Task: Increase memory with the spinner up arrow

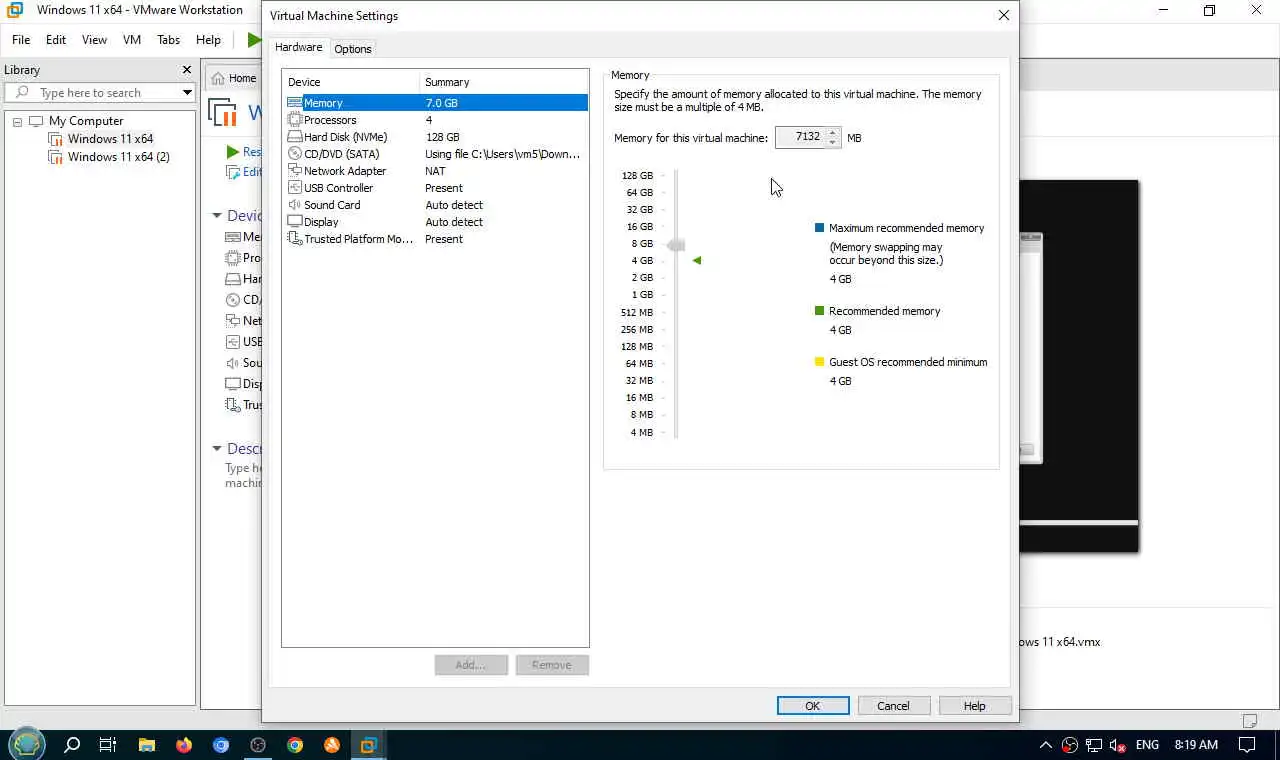Action: click(832, 133)
